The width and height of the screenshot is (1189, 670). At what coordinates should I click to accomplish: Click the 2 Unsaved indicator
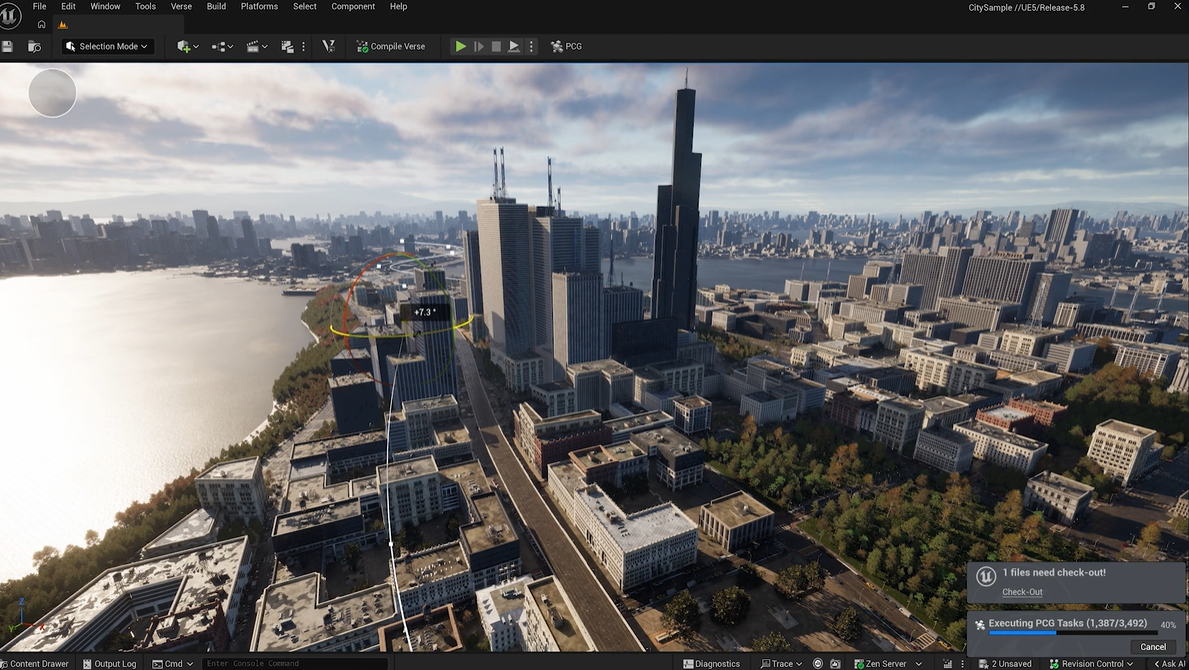coord(1005,663)
